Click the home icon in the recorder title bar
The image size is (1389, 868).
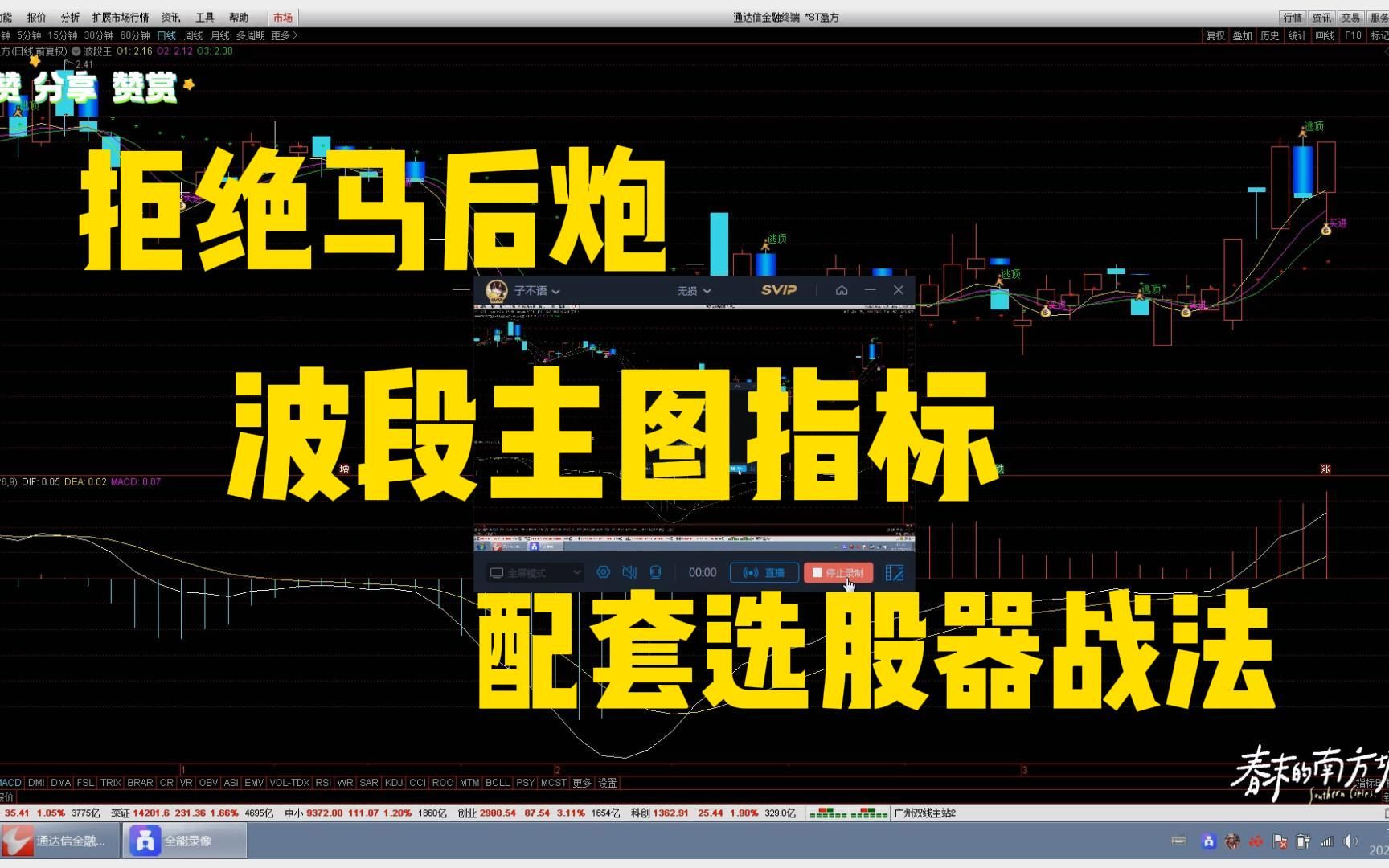[842, 290]
